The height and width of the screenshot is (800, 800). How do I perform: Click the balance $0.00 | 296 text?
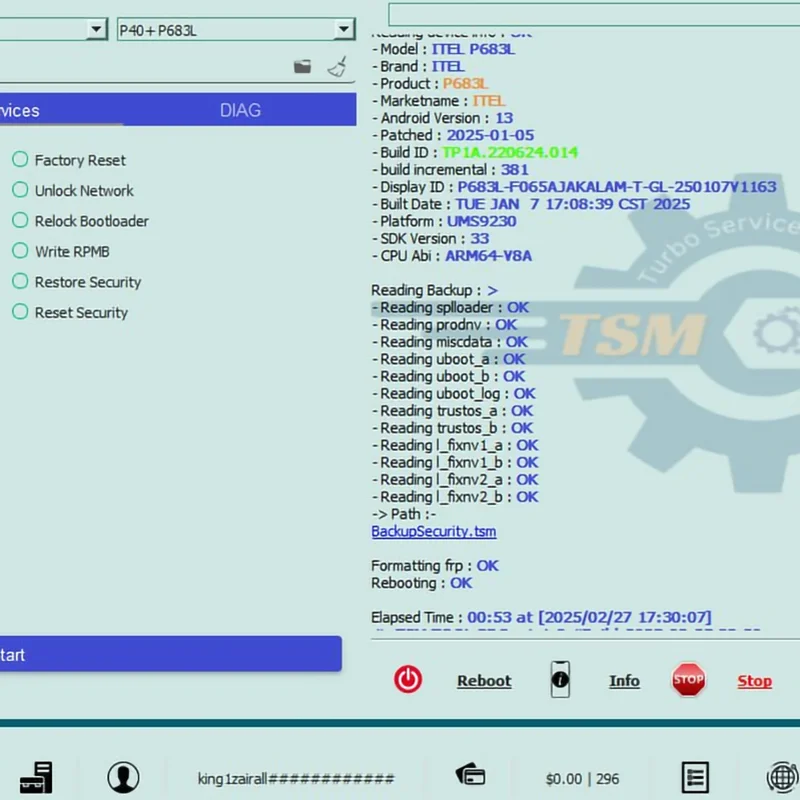click(x=582, y=779)
